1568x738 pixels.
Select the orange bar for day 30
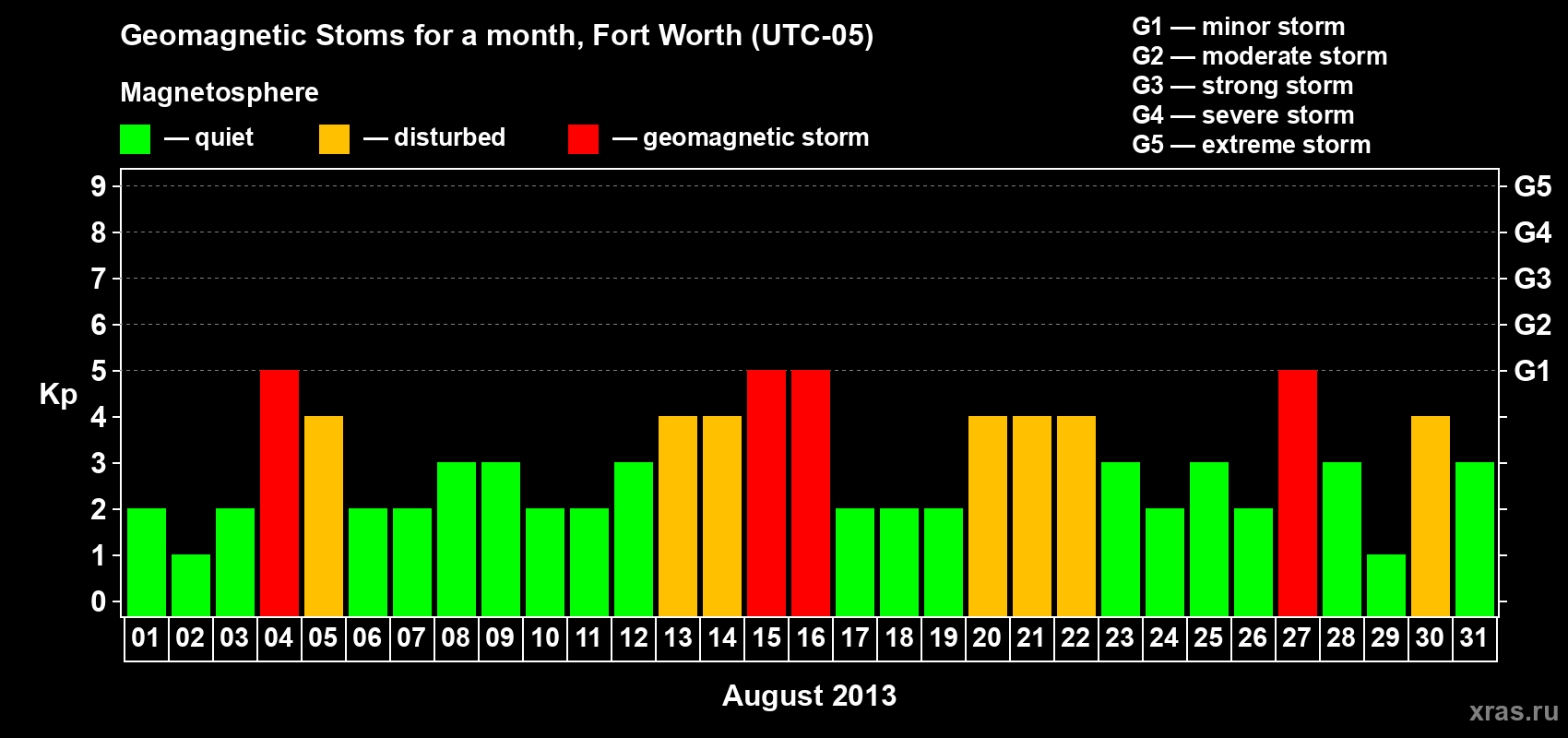(x=1431, y=516)
